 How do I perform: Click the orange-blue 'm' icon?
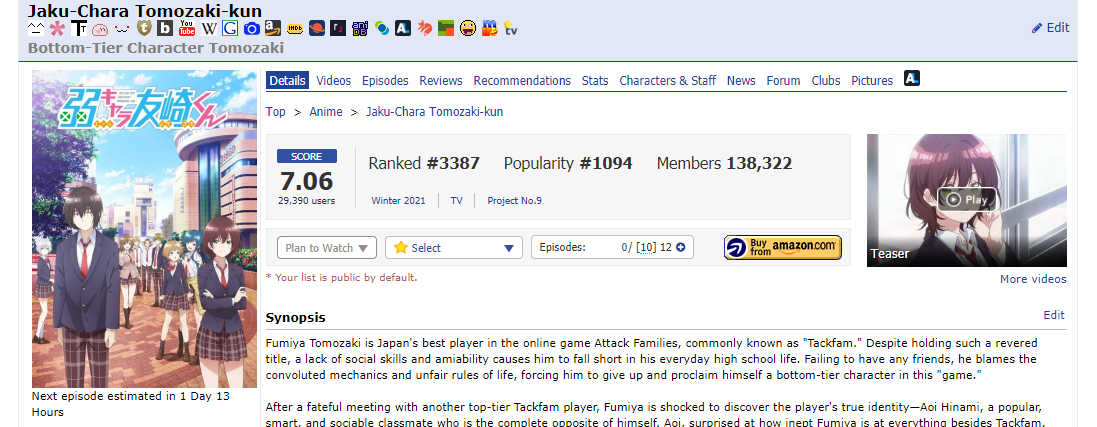pos(490,29)
